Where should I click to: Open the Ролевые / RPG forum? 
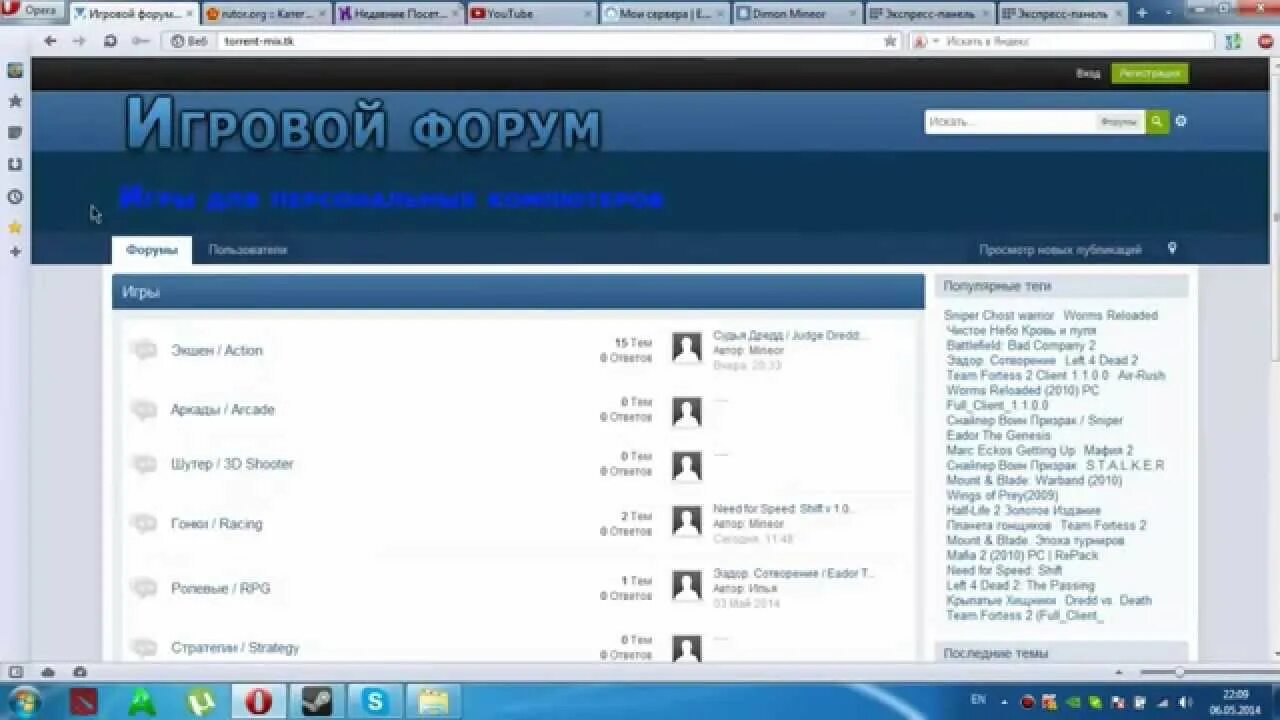click(x=220, y=589)
